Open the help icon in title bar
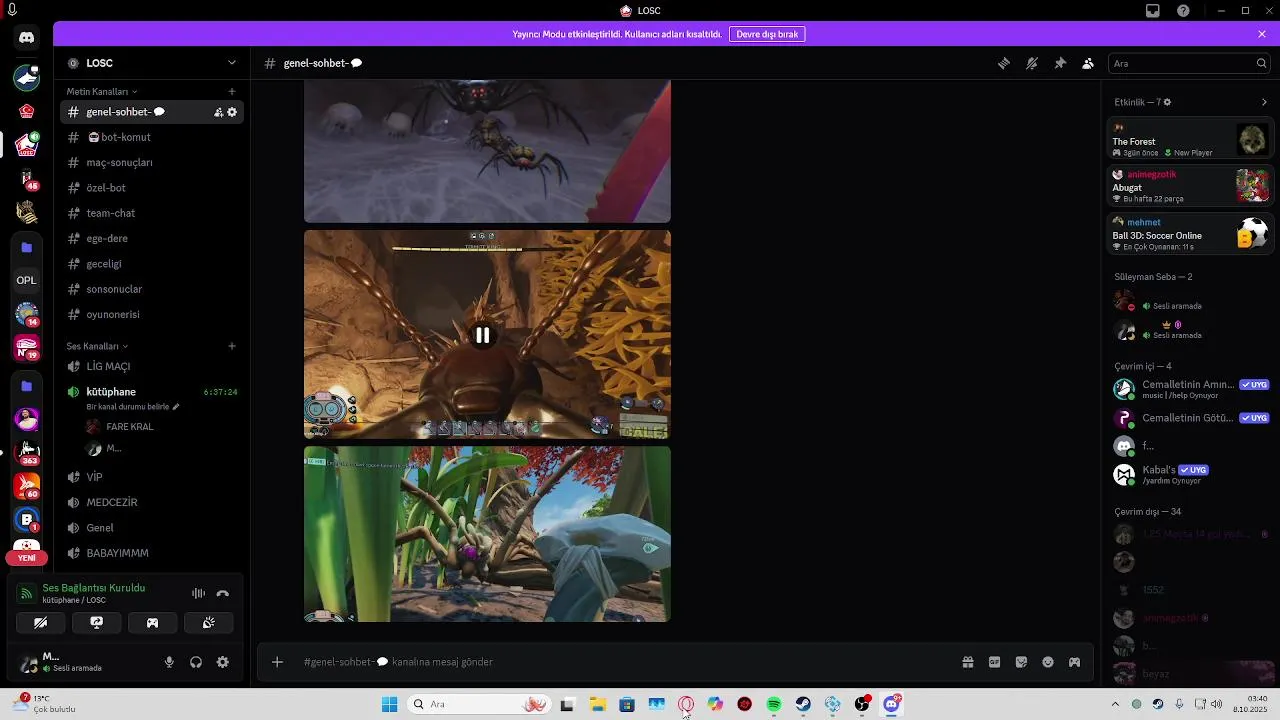 (1184, 11)
